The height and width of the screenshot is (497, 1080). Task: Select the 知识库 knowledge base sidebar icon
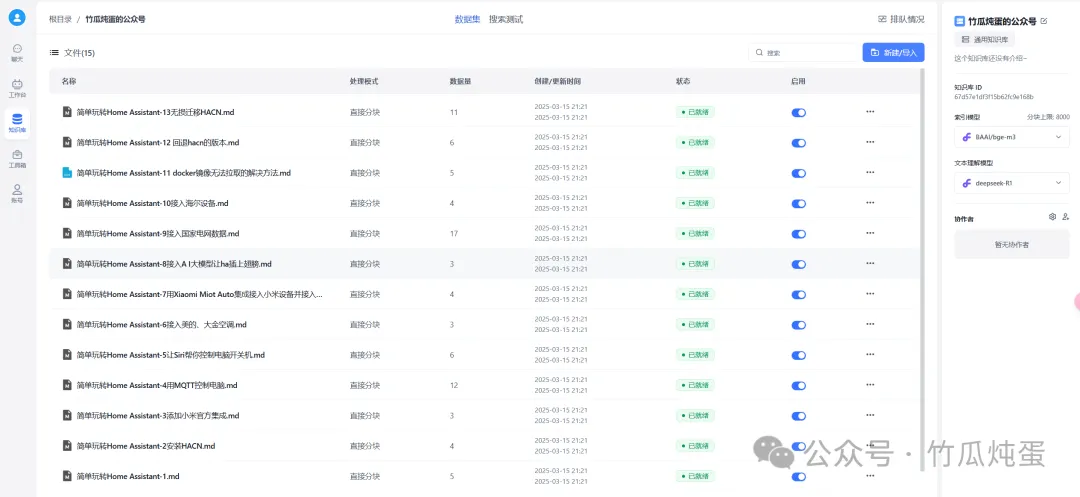click(17, 124)
